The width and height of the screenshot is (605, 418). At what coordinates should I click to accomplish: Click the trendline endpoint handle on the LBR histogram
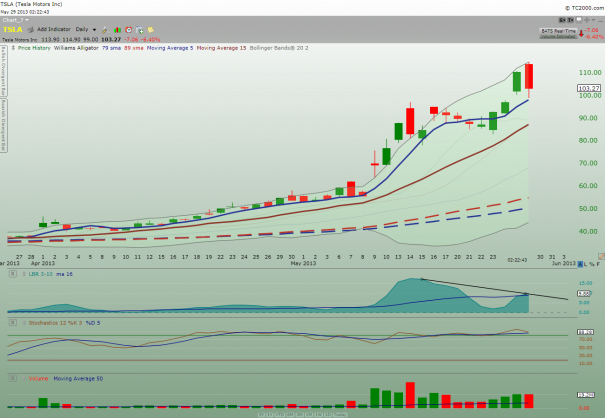(x=527, y=294)
